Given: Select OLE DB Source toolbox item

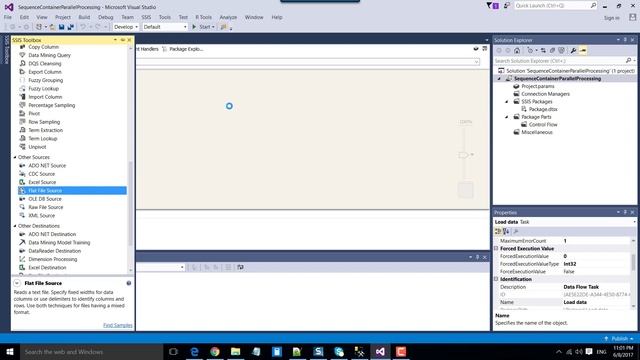Looking at the screenshot, I should [45, 199].
